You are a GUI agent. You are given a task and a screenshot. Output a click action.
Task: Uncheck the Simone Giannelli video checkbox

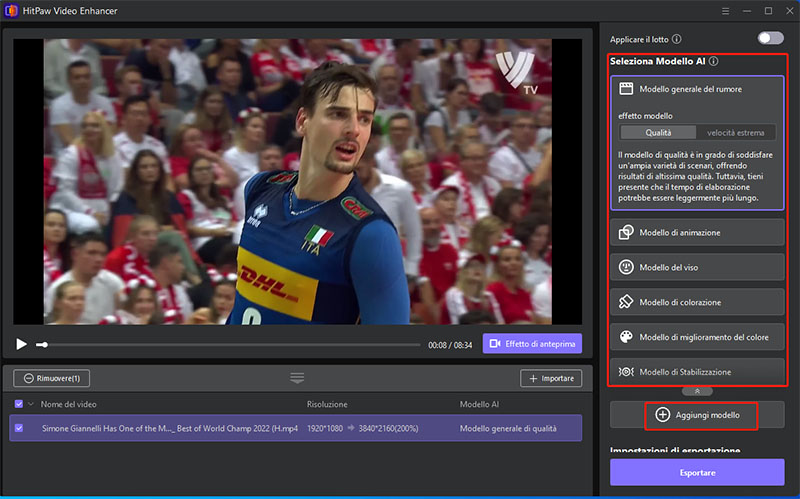click(x=20, y=428)
